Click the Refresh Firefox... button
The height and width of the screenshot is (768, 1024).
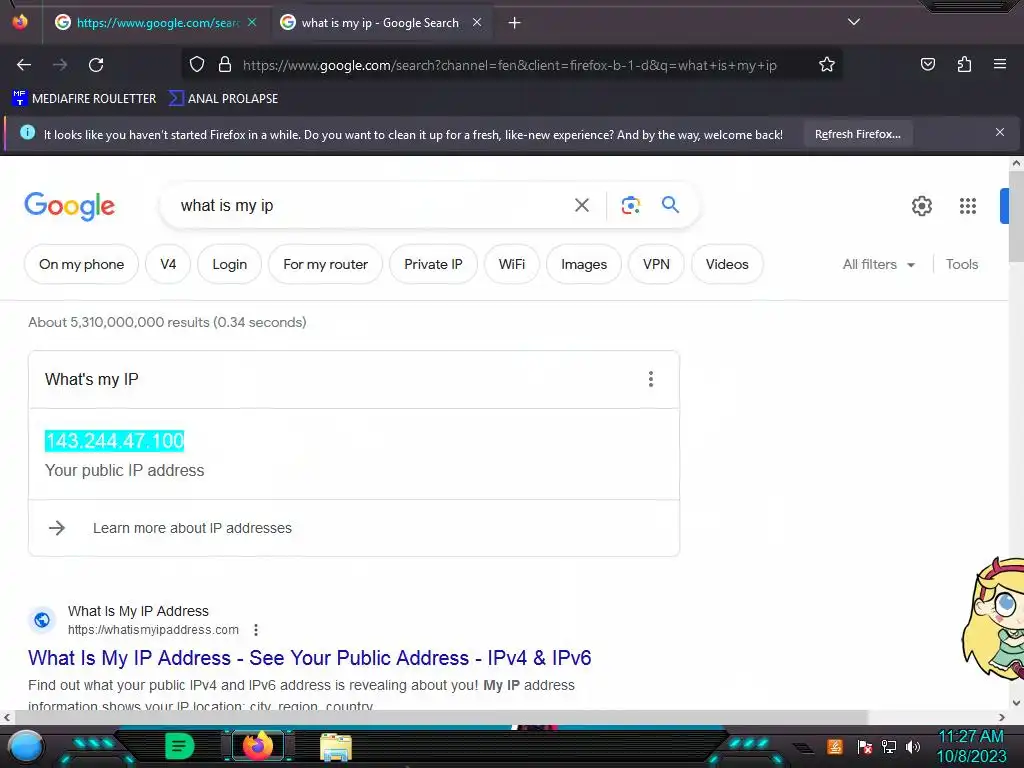click(x=857, y=134)
